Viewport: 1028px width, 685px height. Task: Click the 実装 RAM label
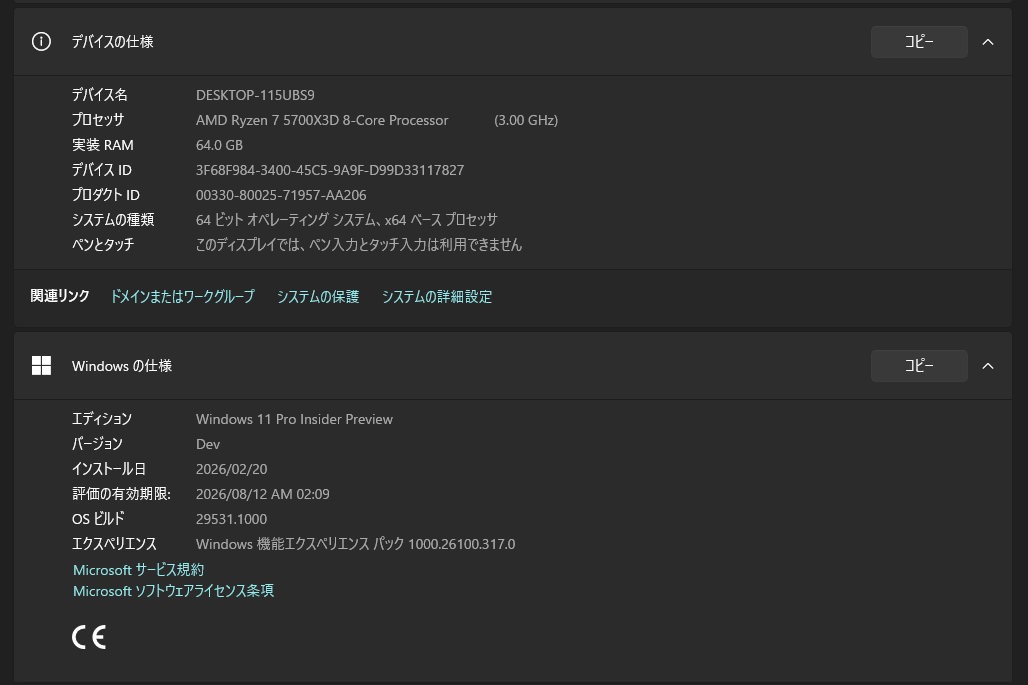tap(102, 145)
